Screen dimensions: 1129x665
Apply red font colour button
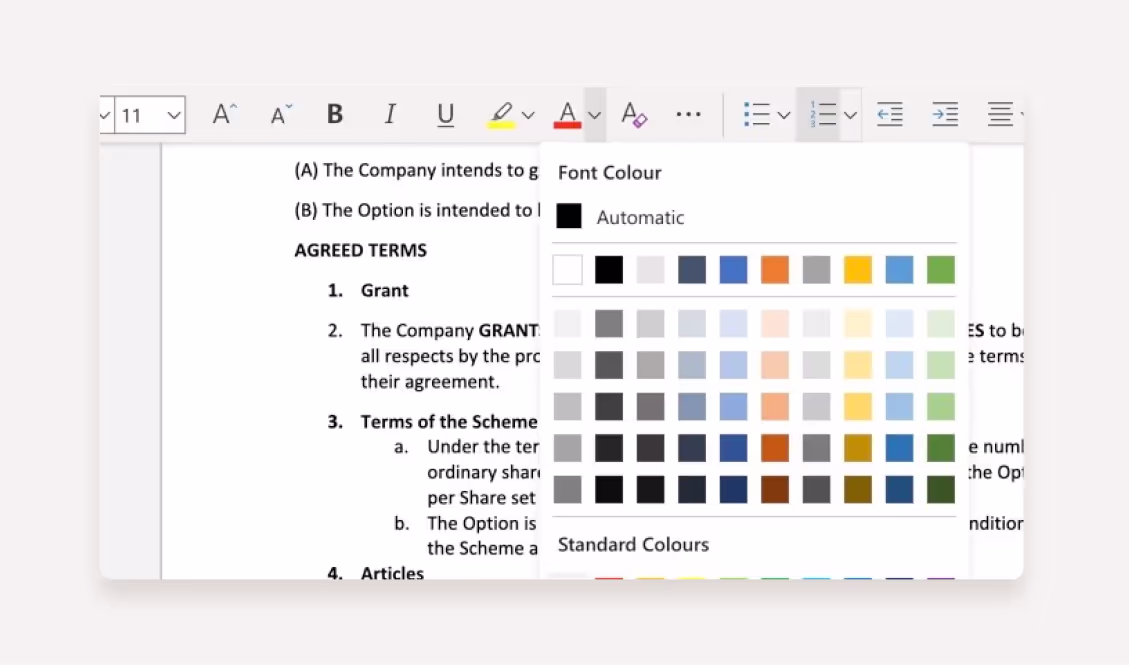(x=567, y=115)
